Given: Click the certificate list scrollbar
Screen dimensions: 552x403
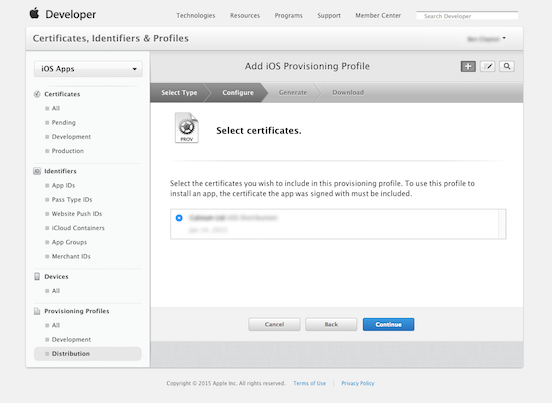Looking at the screenshot, I should (502, 224).
